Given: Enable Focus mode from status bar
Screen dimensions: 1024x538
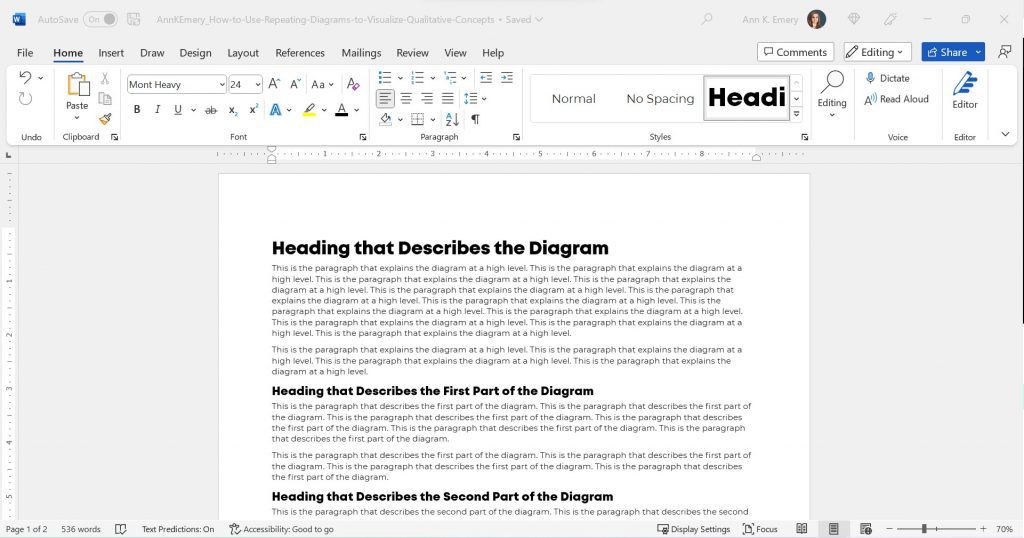Looking at the screenshot, I should pos(760,529).
